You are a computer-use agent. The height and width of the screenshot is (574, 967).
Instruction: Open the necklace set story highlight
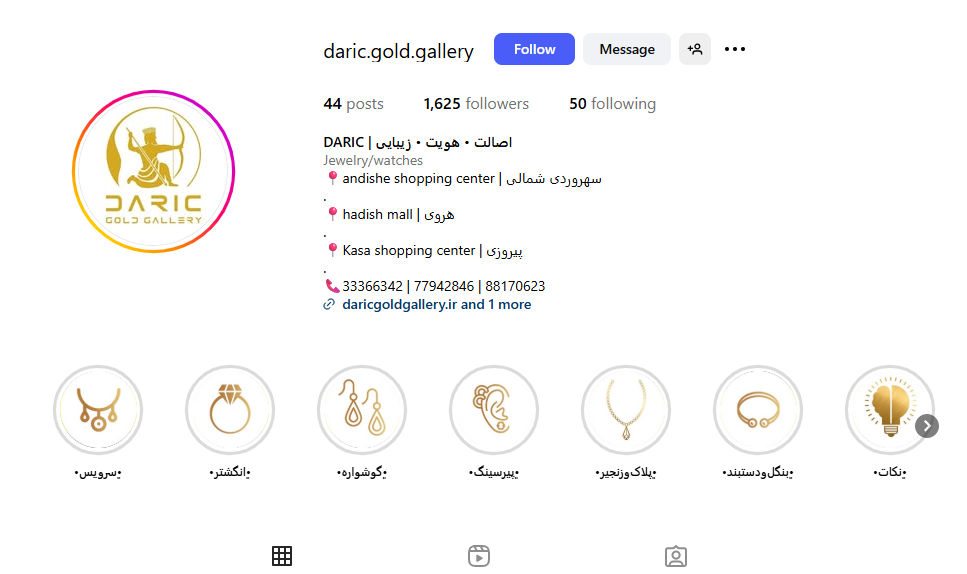(98, 410)
